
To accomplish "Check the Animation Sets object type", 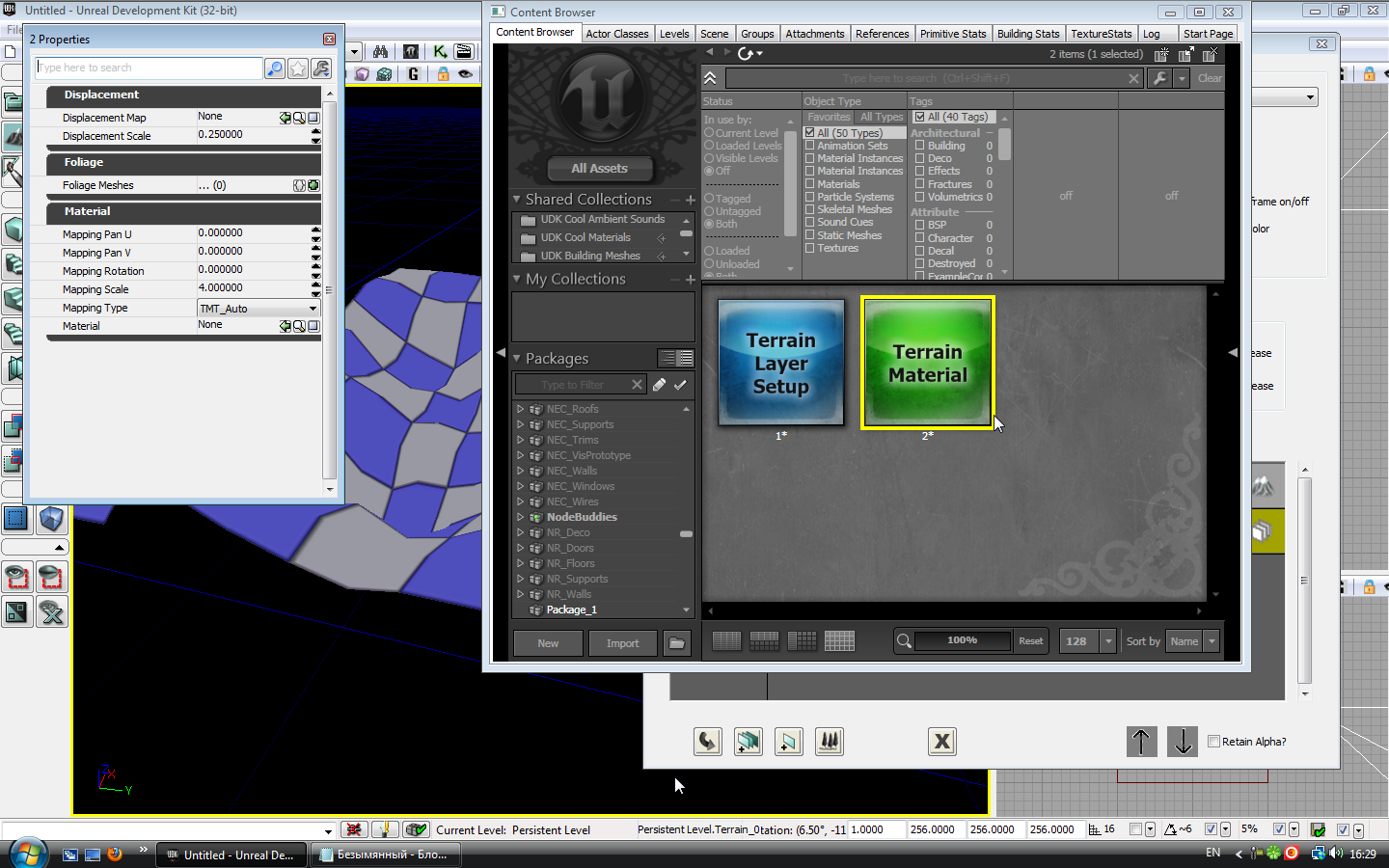I will 810,146.
